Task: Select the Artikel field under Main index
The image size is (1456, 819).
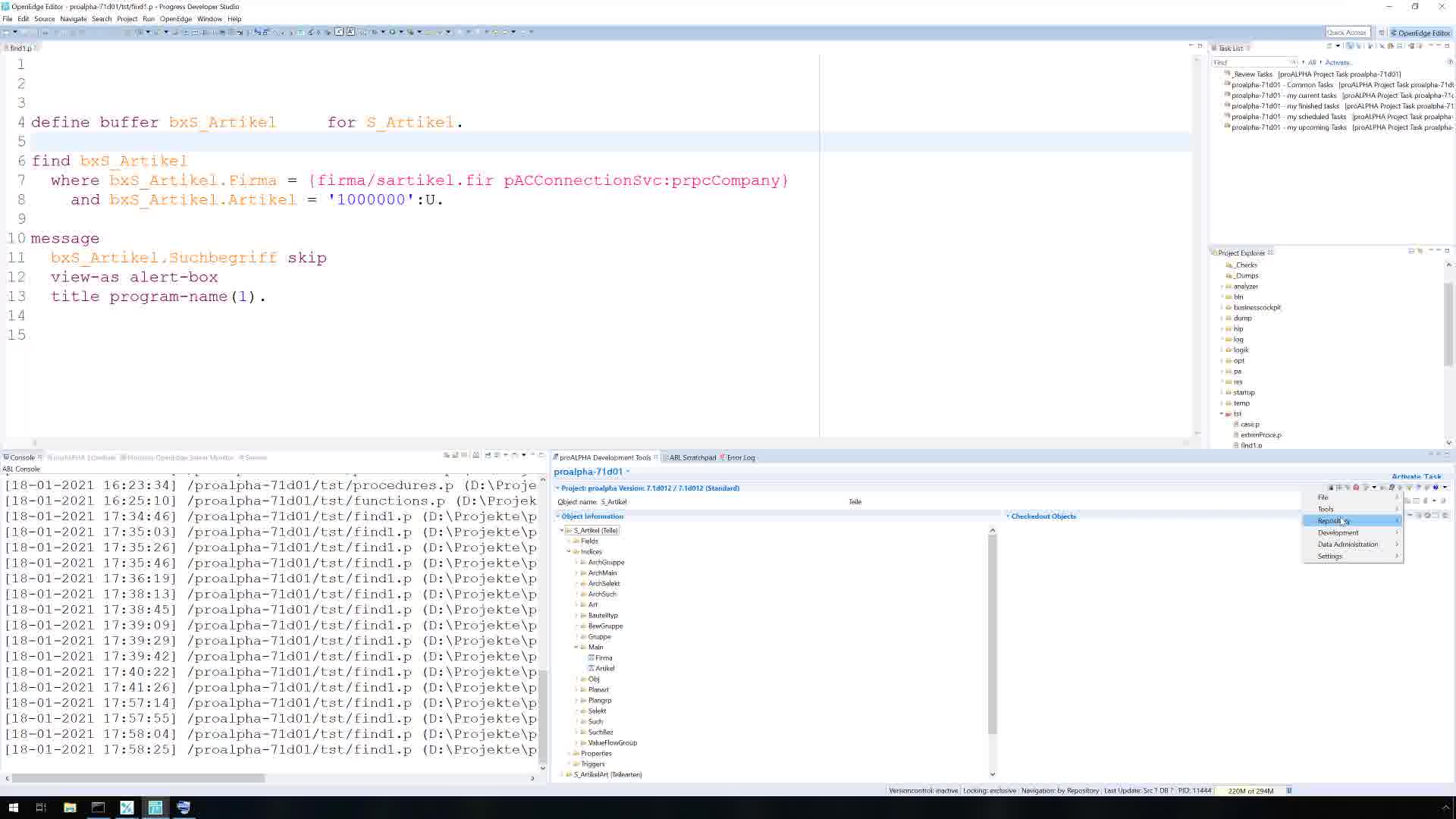Action: [x=604, y=668]
